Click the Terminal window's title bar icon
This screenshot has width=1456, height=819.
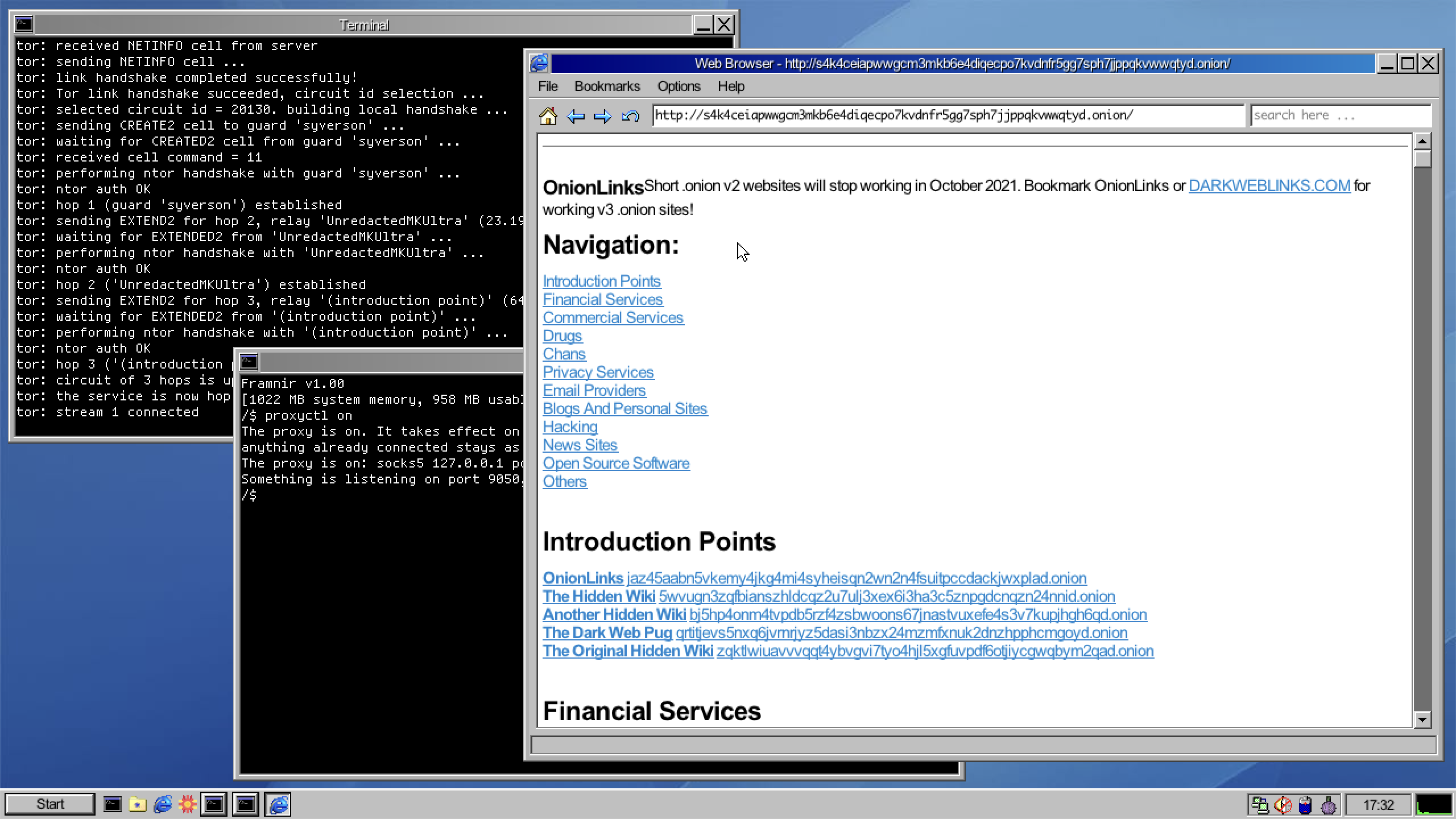tap(24, 24)
